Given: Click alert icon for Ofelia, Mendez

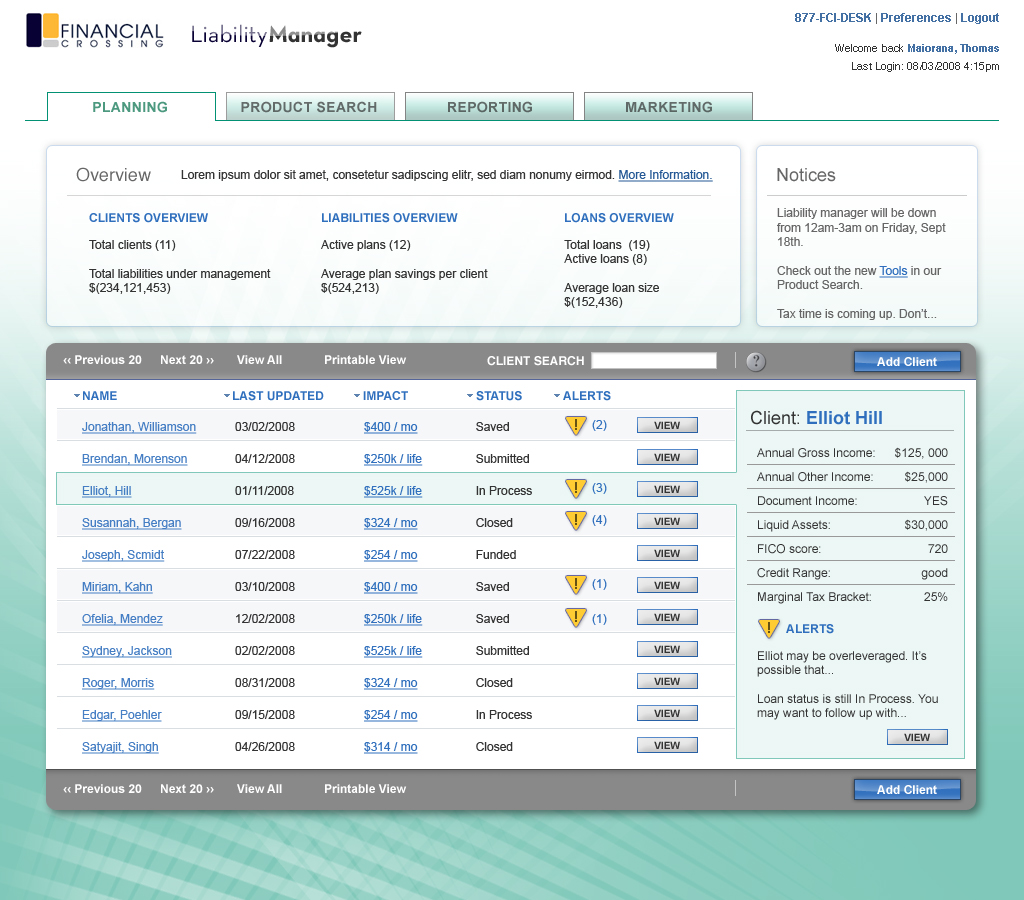Looking at the screenshot, I should pos(576,618).
